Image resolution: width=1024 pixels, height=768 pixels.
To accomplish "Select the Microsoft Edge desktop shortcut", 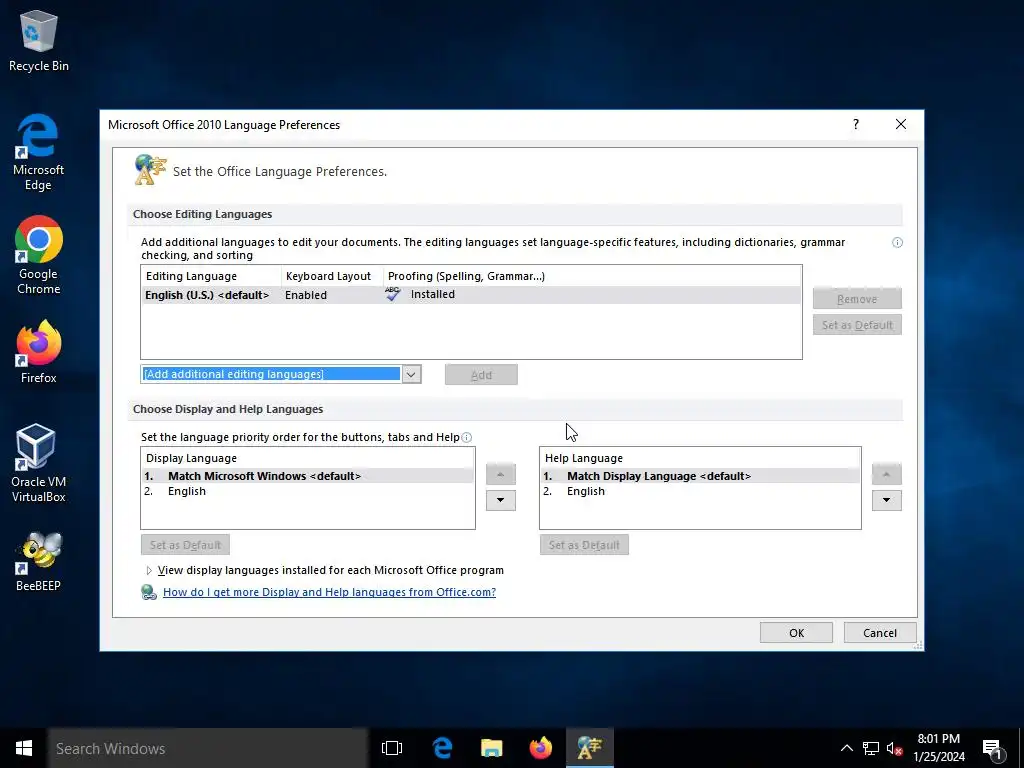I will [39, 152].
